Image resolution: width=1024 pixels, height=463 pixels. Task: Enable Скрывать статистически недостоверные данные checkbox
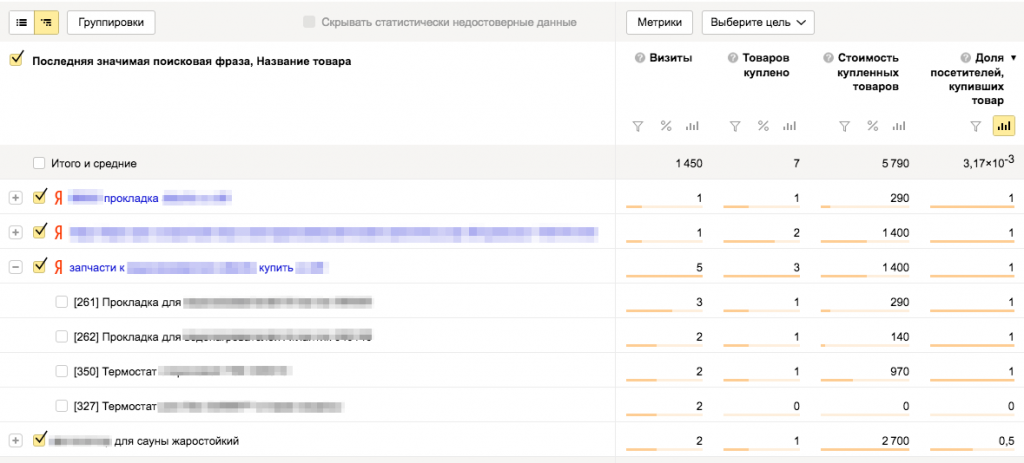[x=309, y=21]
